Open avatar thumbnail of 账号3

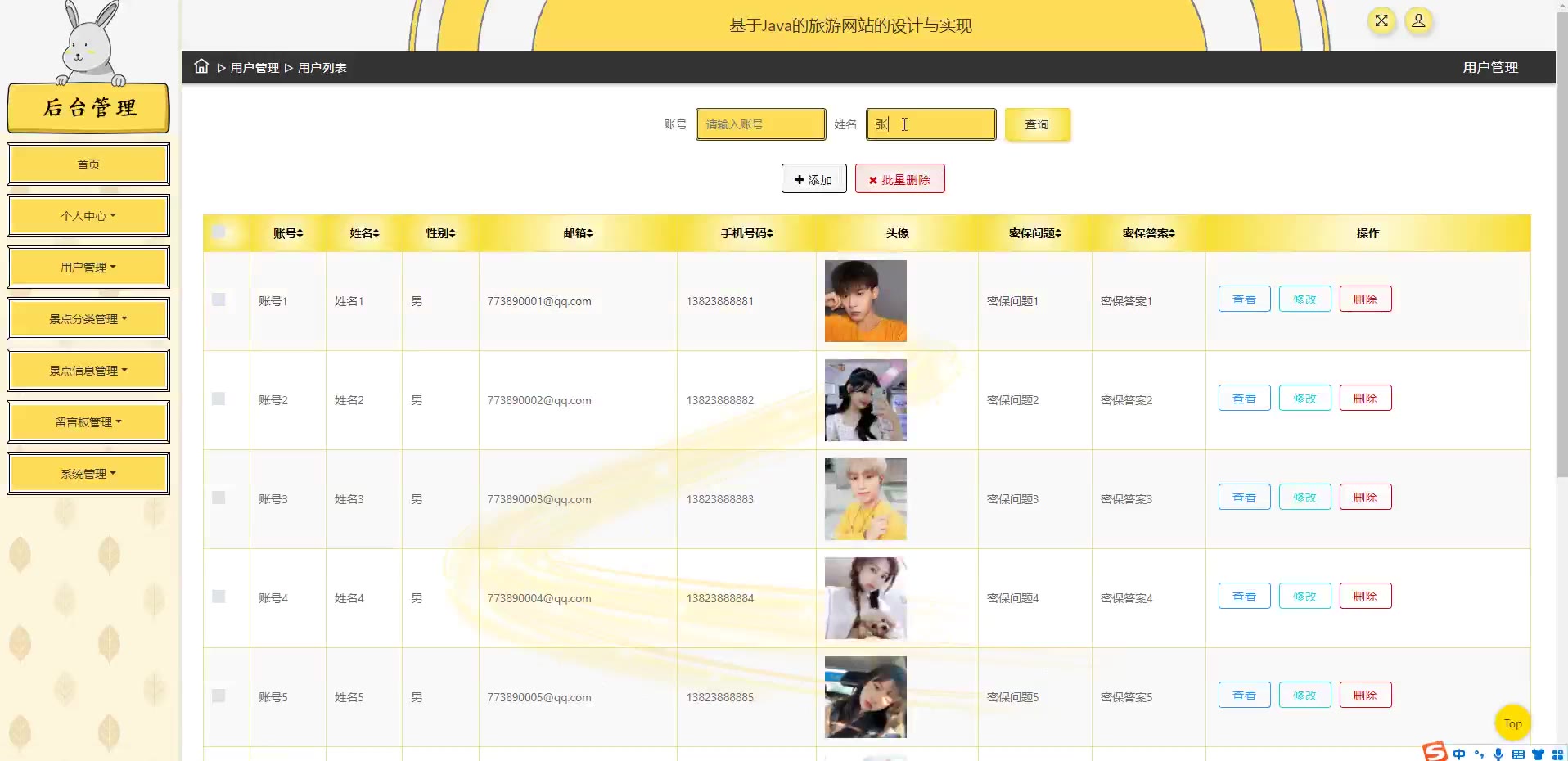(x=865, y=498)
